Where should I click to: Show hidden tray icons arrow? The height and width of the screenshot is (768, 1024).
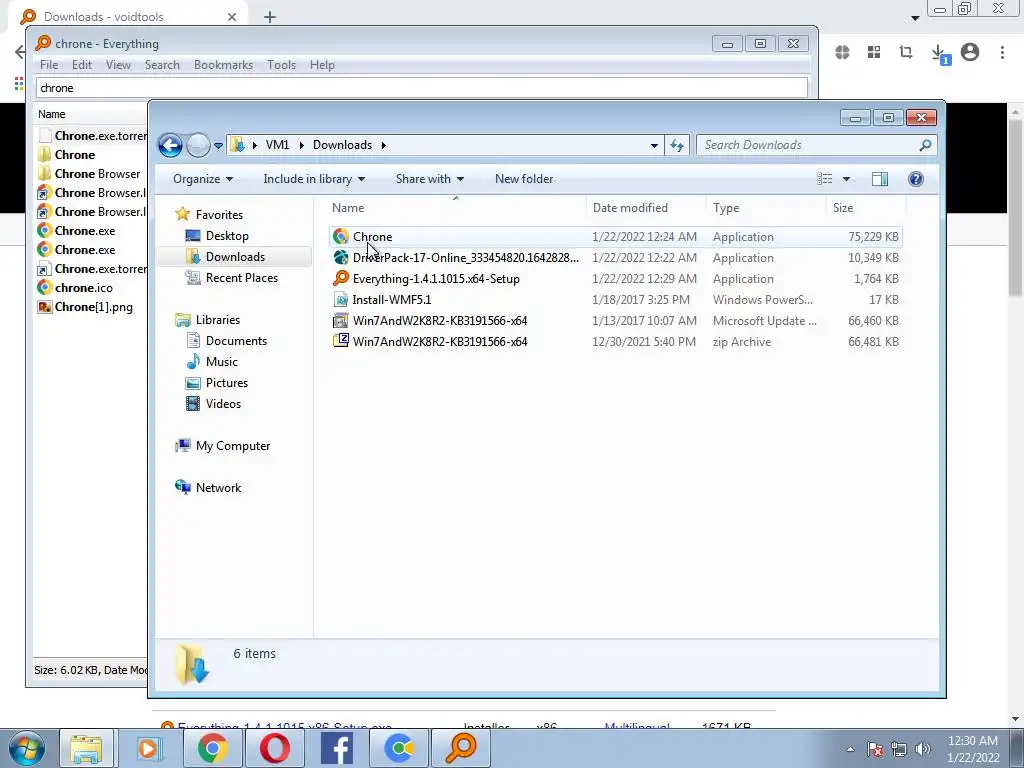[x=850, y=749]
